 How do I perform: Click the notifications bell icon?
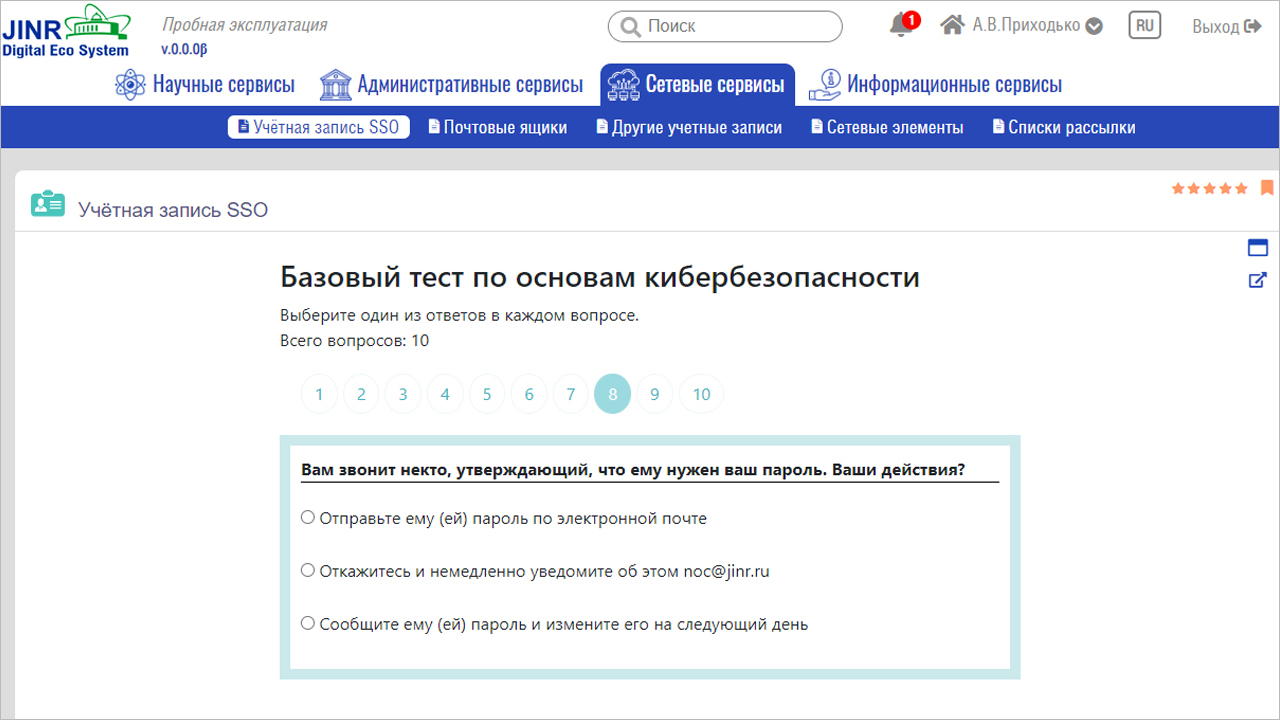(900, 26)
